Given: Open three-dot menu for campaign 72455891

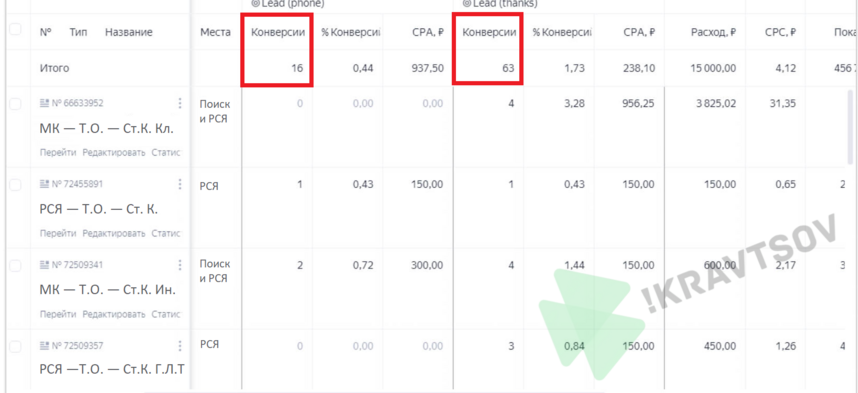Looking at the screenshot, I should click(x=180, y=184).
